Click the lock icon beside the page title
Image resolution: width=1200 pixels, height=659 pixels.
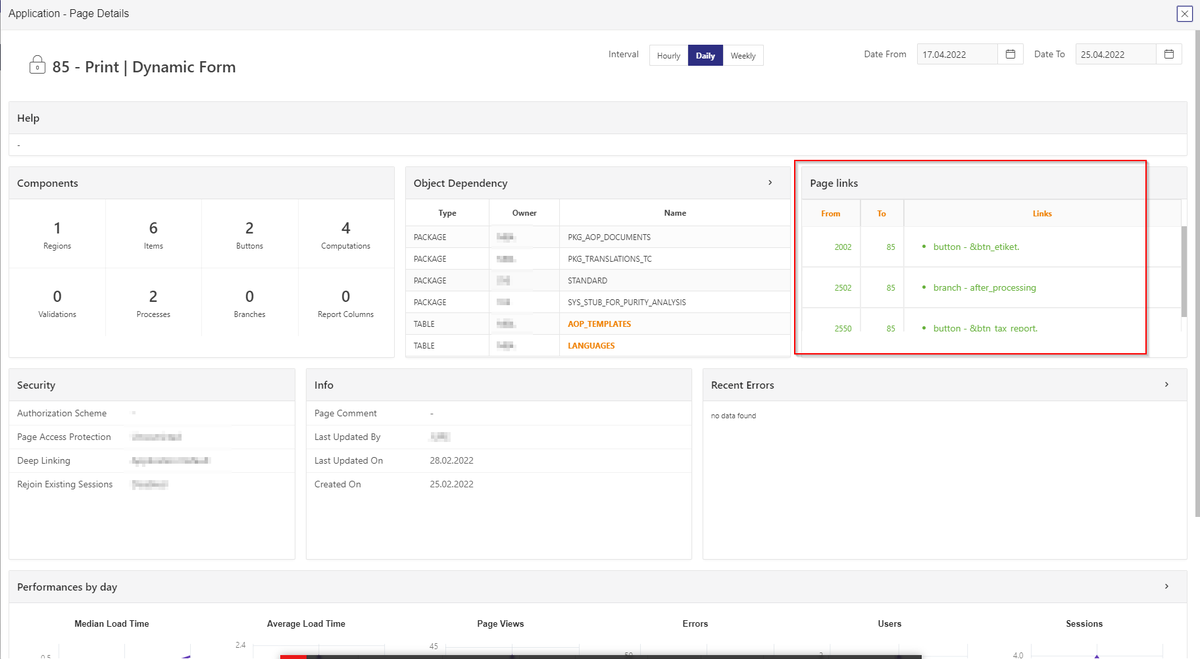pos(37,67)
